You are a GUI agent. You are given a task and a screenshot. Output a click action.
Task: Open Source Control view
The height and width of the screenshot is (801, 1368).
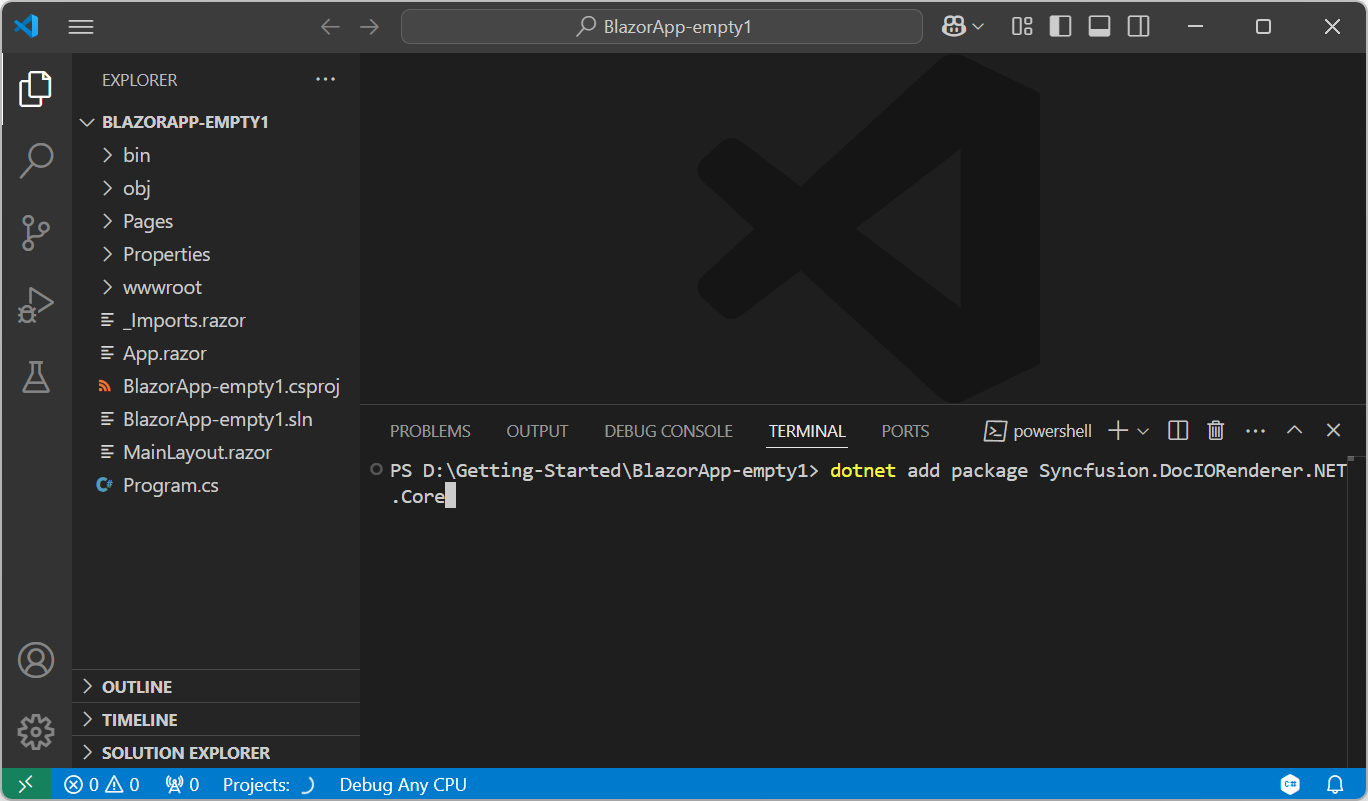click(x=36, y=232)
